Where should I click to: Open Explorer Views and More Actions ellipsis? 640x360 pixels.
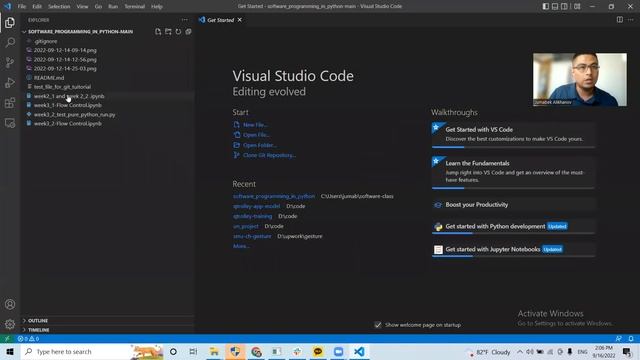(x=184, y=20)
